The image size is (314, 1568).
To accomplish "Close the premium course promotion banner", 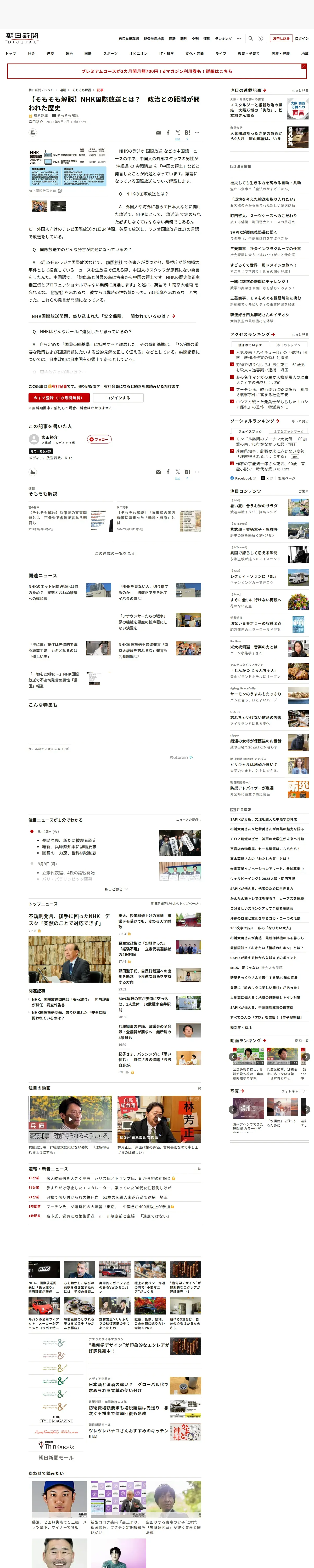I will point(304,66).
